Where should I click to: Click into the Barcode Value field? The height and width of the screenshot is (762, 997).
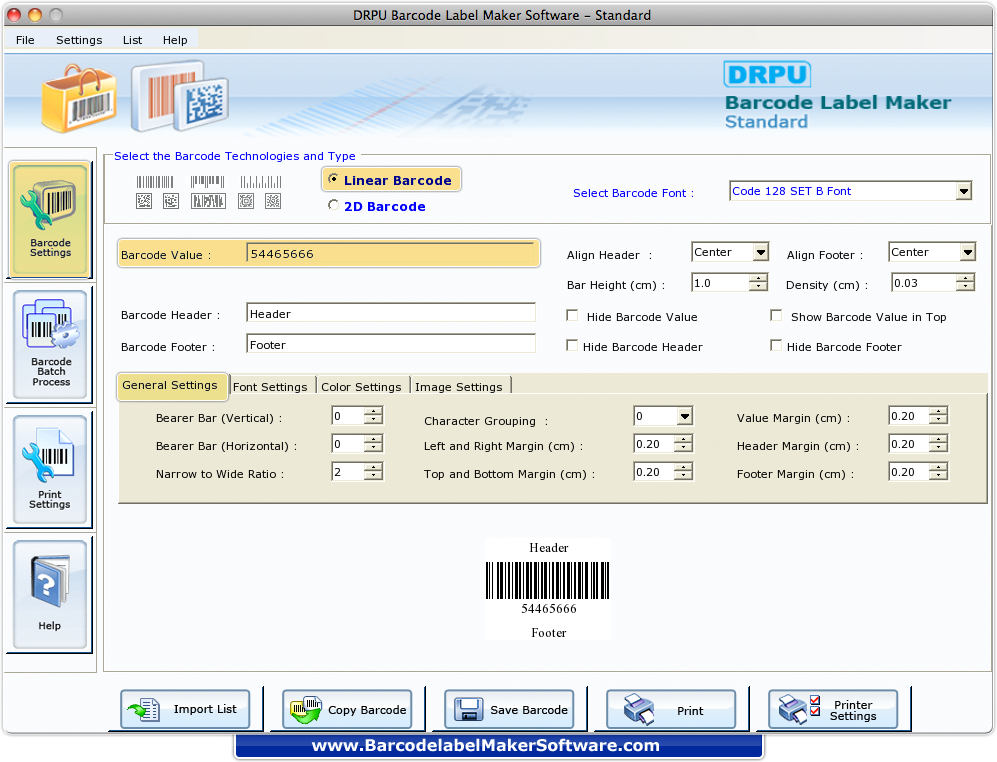tap(391, 254)
